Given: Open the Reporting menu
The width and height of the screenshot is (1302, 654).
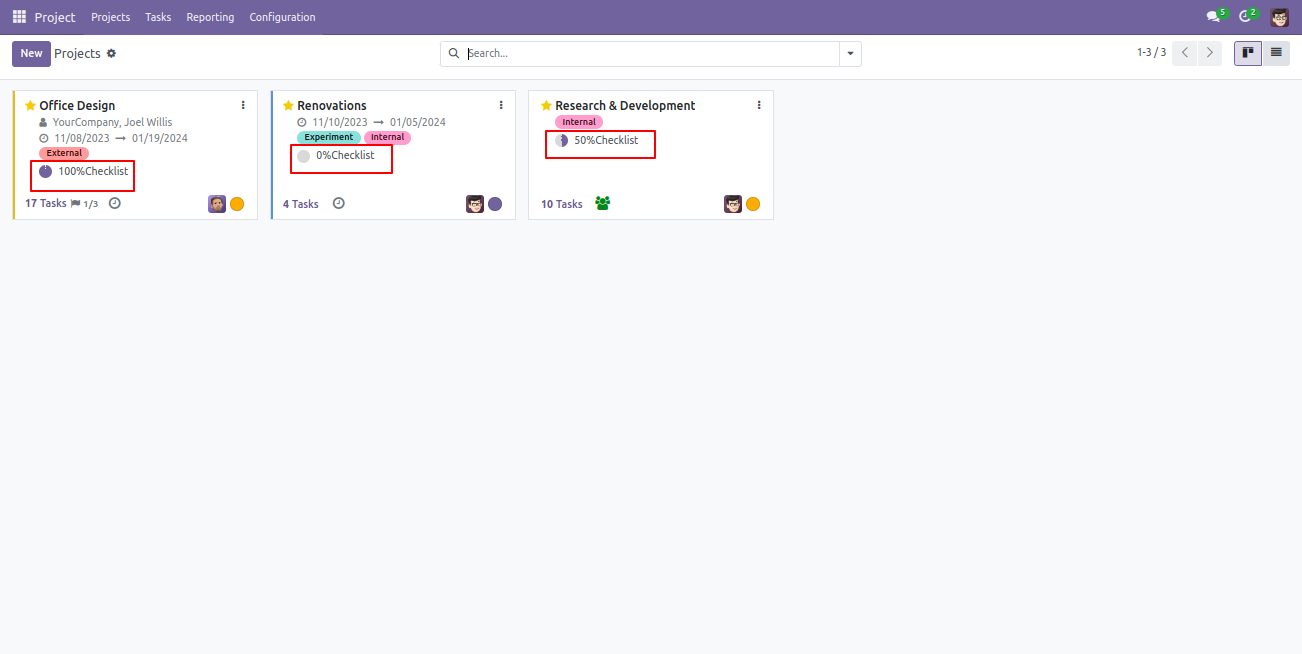Looking at the screenshot, I should click(210, 17).
